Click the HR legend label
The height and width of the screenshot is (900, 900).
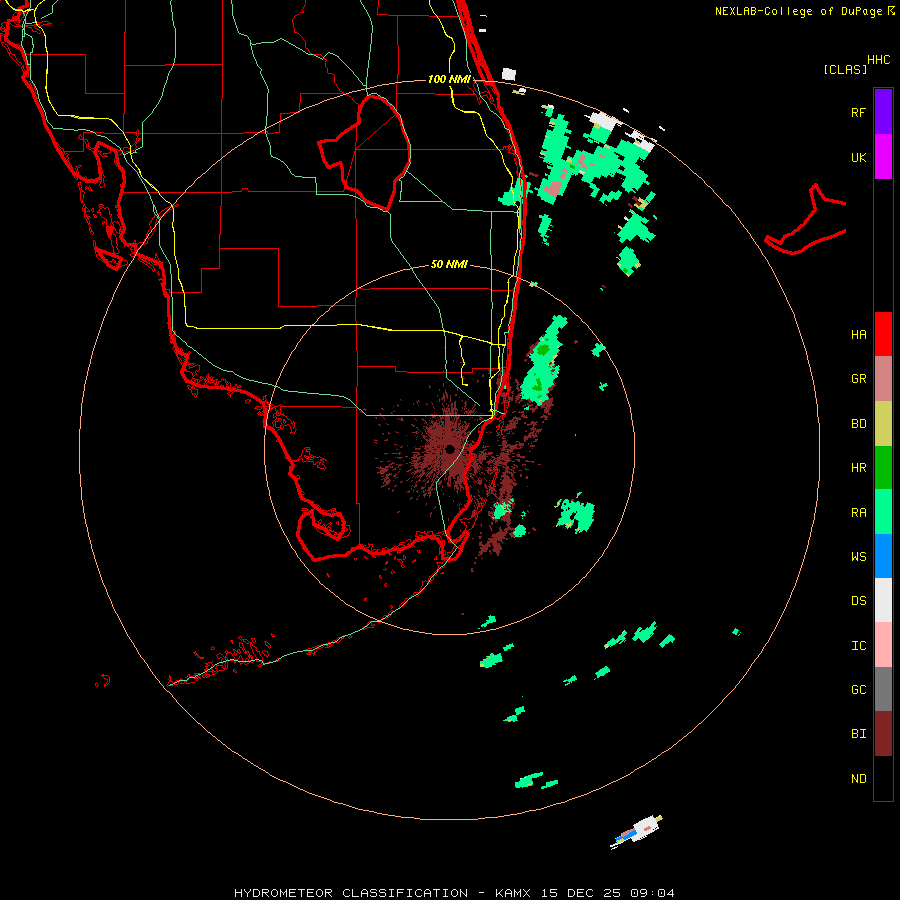pyautogui.click(x=858, y=468)
